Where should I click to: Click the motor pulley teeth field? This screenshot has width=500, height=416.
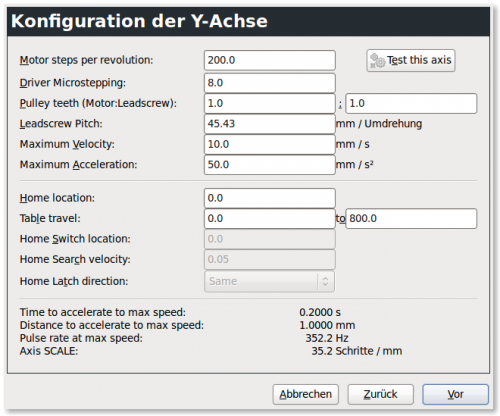[x=269, y=104]
